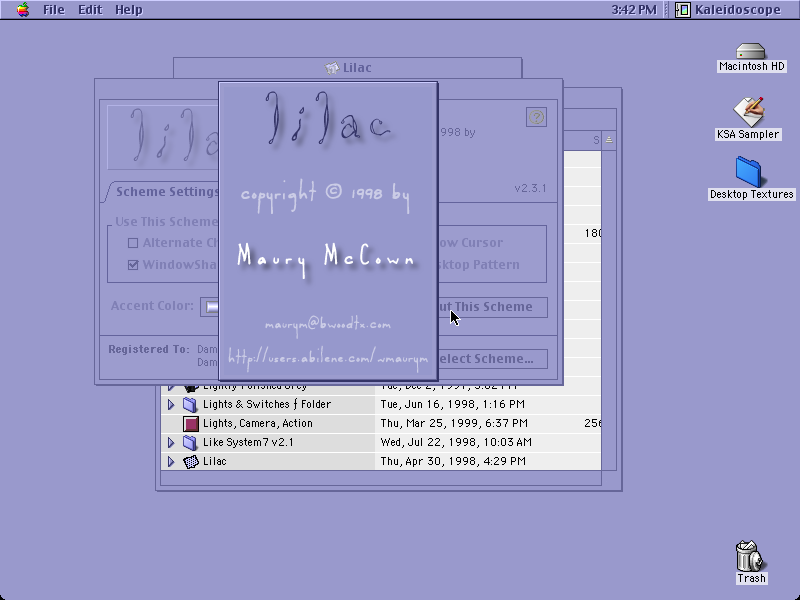The height and width of the screenshot is (600, 800).
Task: Click the maurym@bwoodtx.com email text
Action: pos(328,324)
